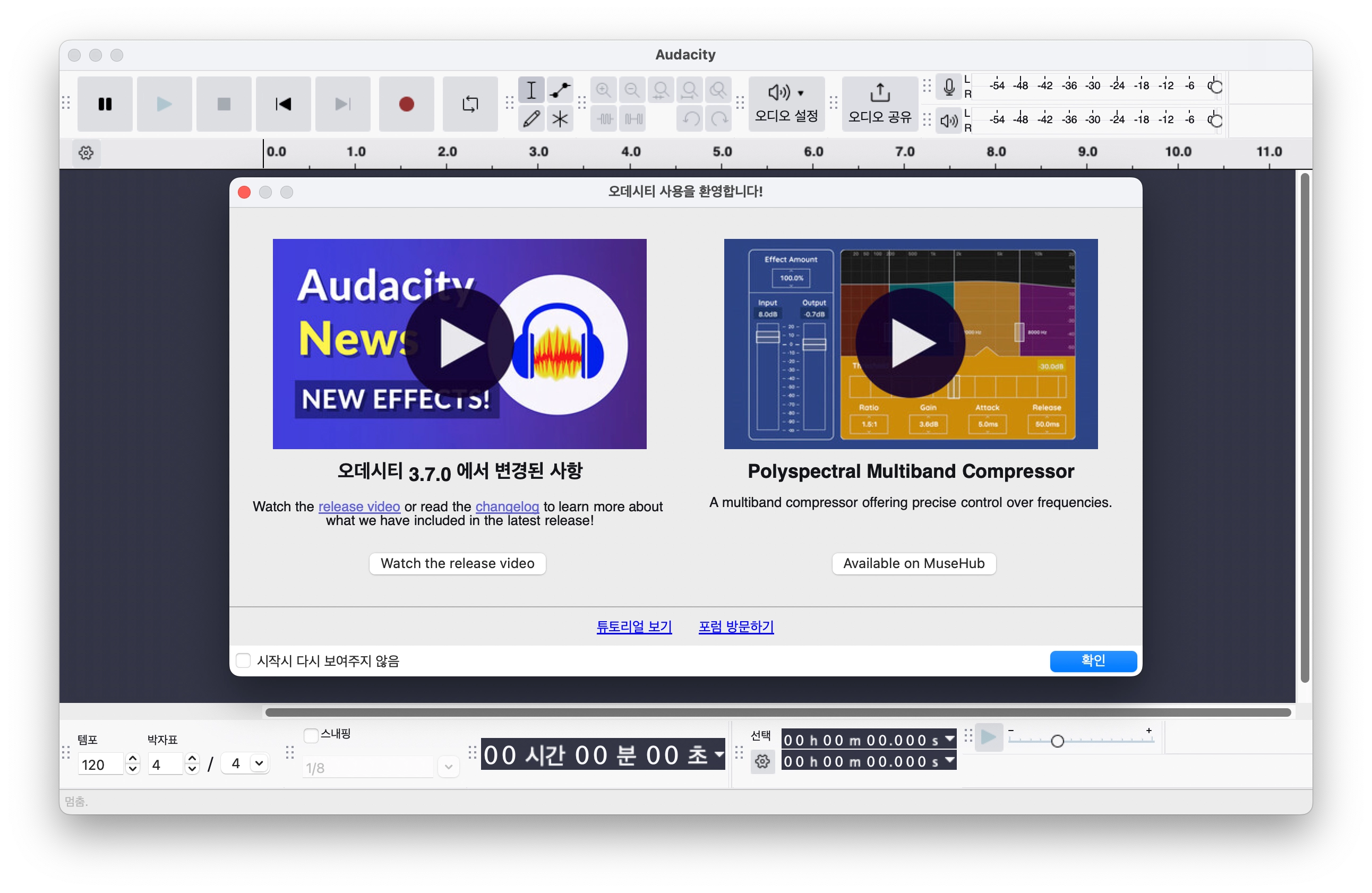Screen dimensions: 1372x893
Task: Open time signature denominator dropdown
Action: pyautogui.click(x=246, y=764)
